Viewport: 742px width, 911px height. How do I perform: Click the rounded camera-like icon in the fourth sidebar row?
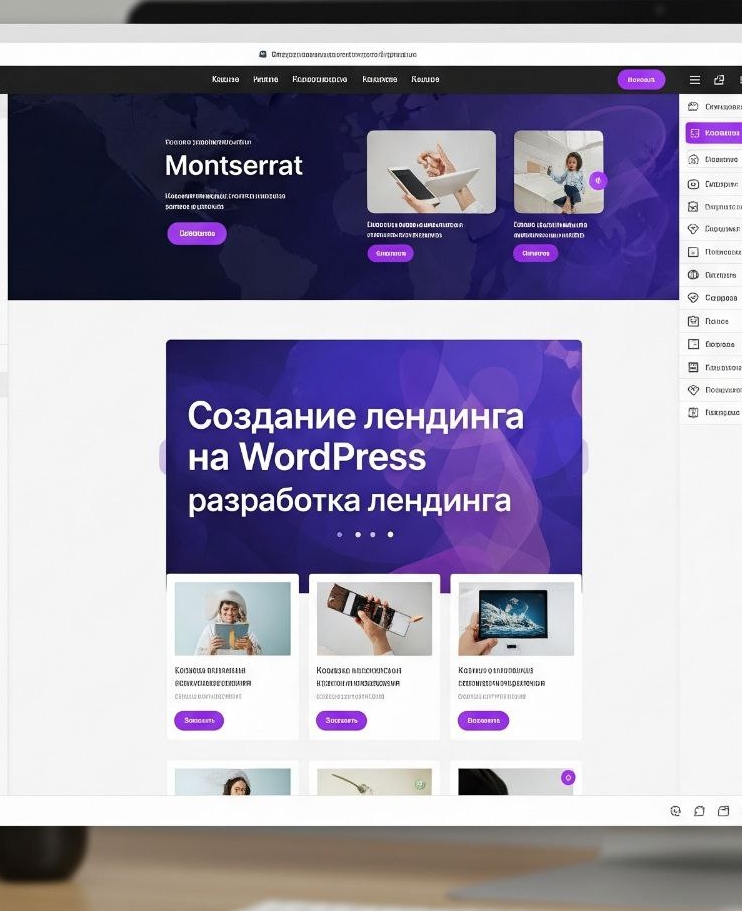coord(693,184)
